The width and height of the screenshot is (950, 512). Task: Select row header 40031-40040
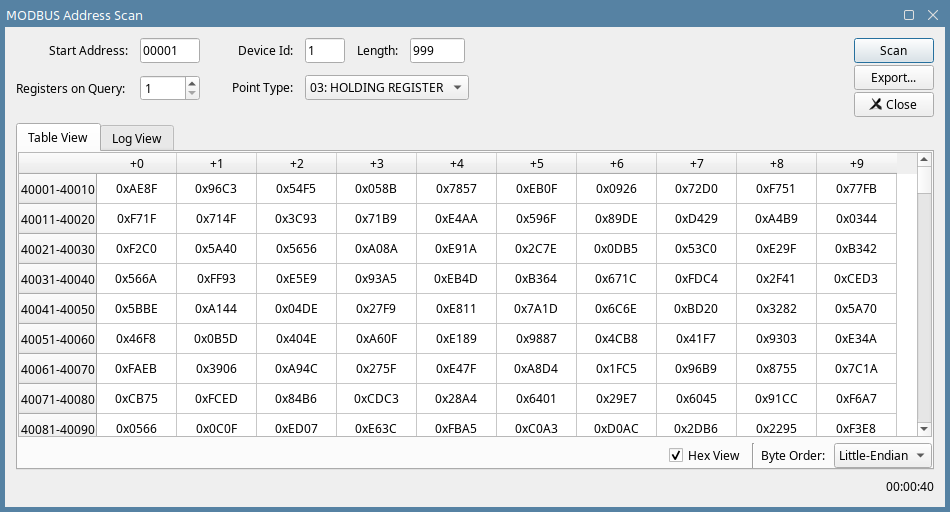58,279
